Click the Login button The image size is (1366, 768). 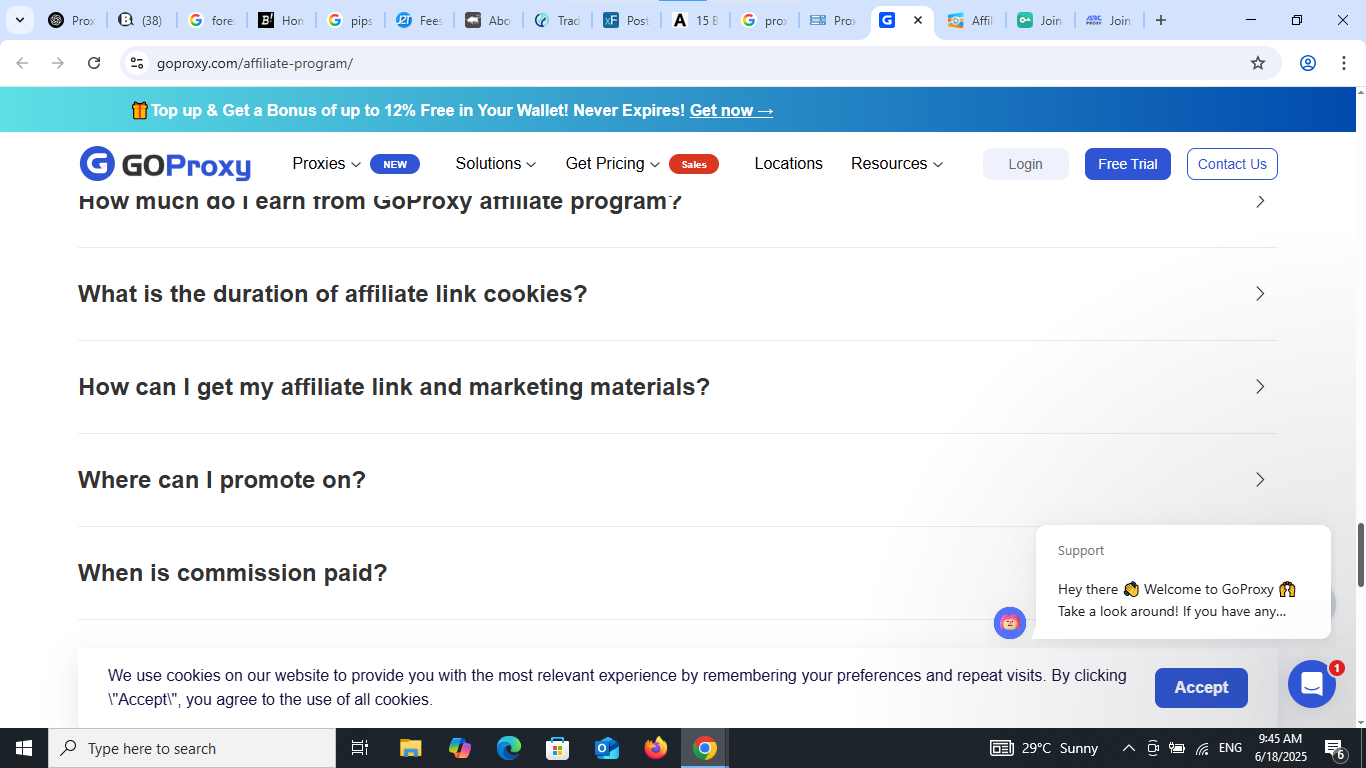(x=1025, y=164)
